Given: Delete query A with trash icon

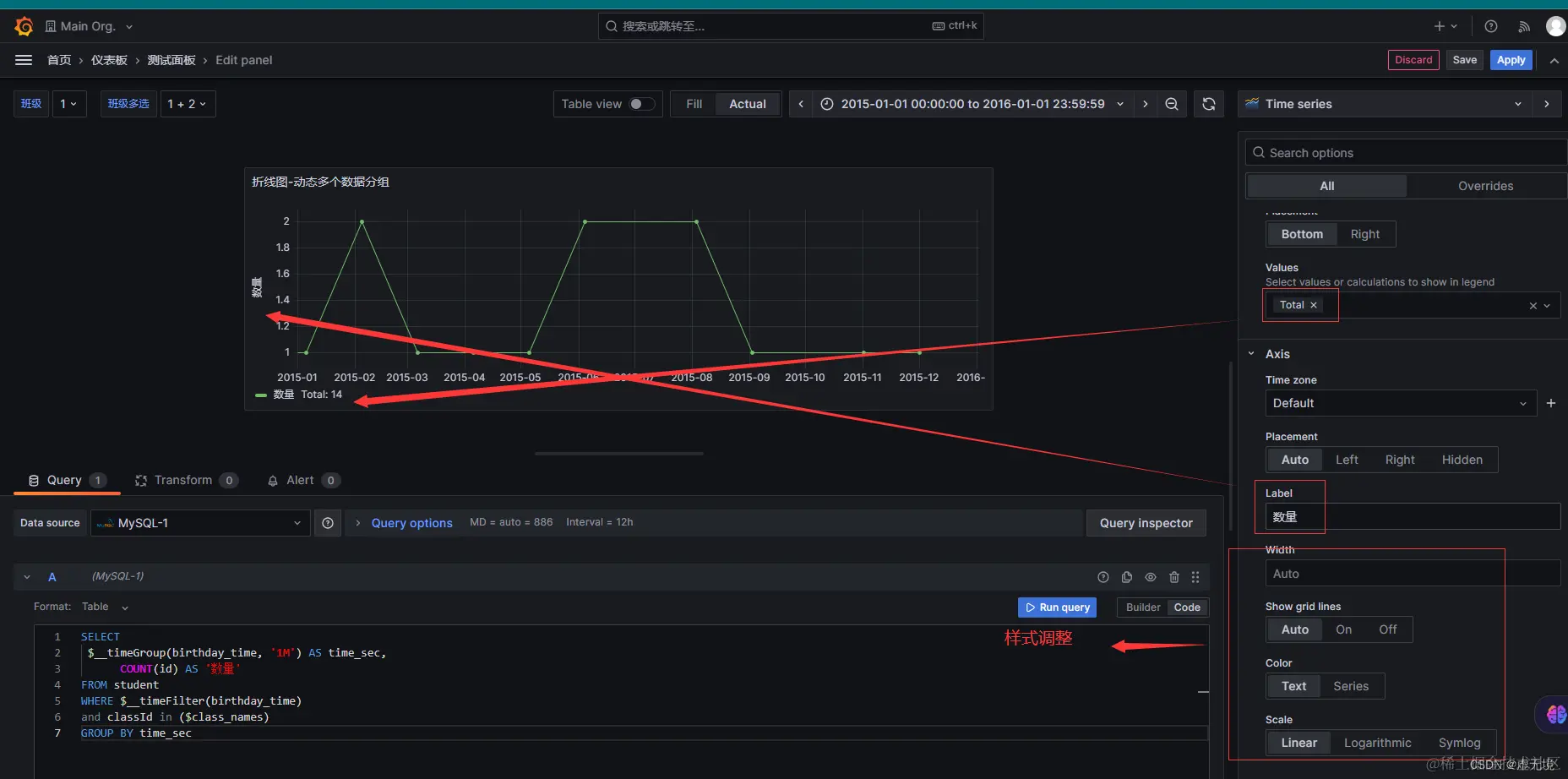Looking at the screenshot, I should 1174,577.
